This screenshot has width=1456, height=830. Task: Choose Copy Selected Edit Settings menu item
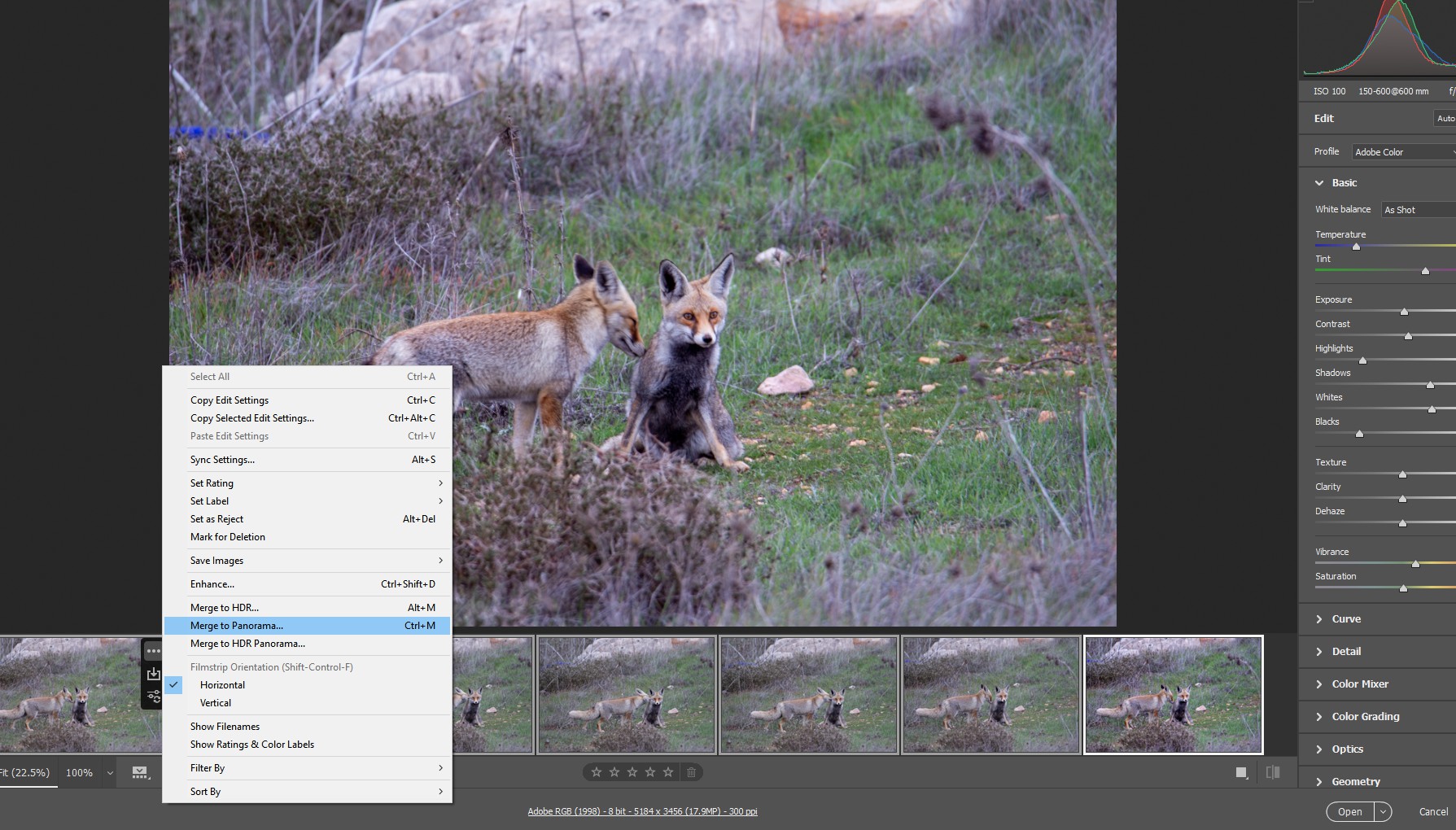[307, 418]
